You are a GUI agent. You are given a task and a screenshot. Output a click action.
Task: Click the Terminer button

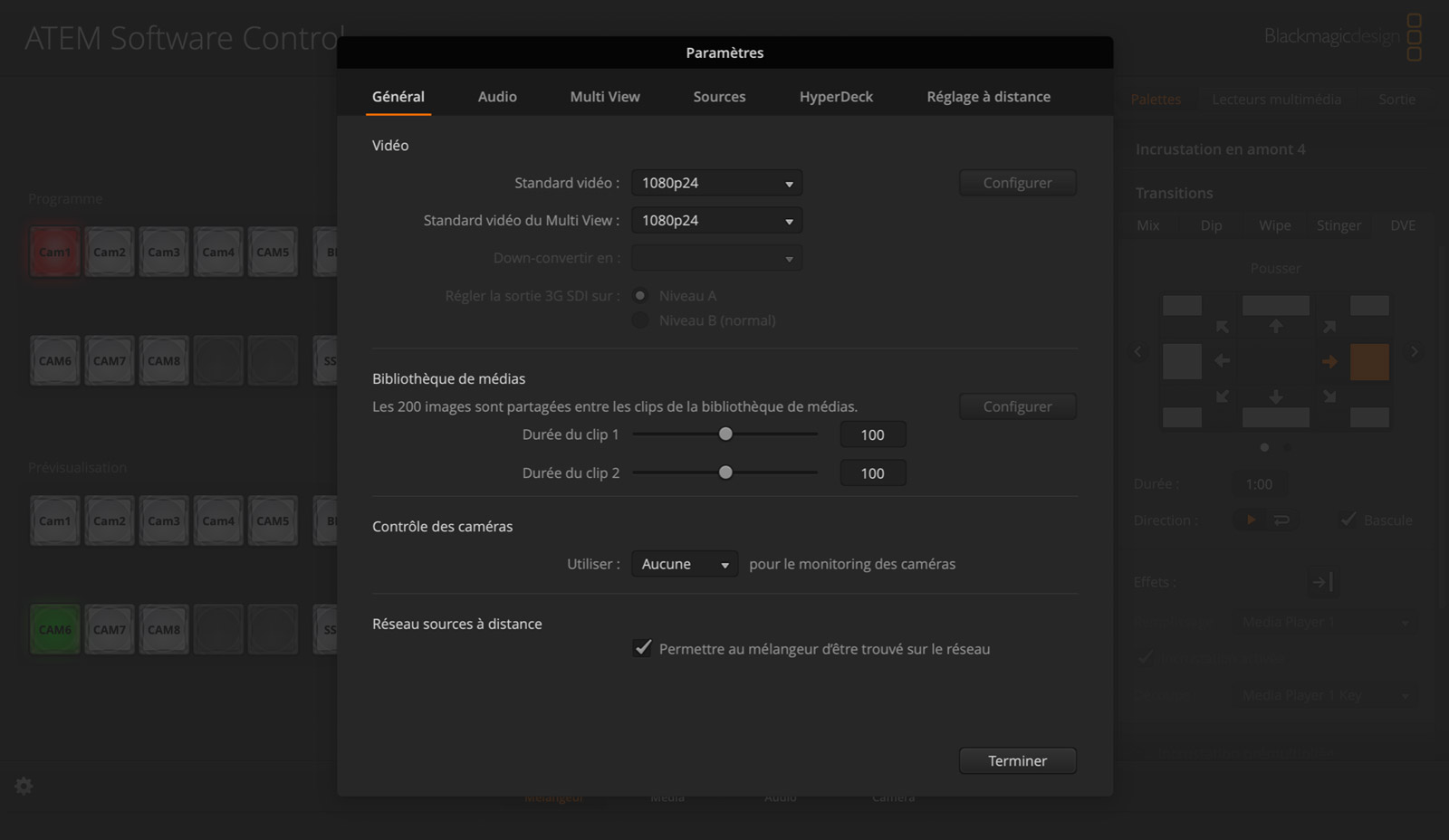[1017, 761]
